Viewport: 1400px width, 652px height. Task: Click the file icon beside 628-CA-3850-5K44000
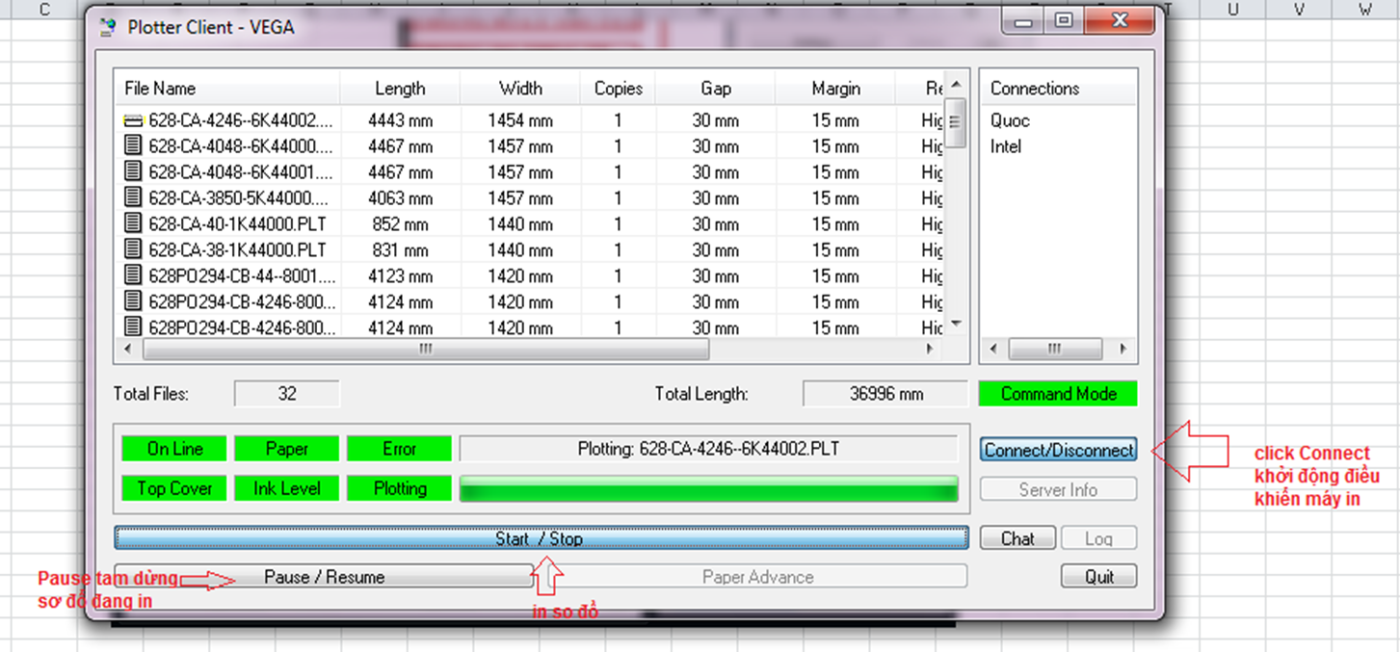(133, 198)
